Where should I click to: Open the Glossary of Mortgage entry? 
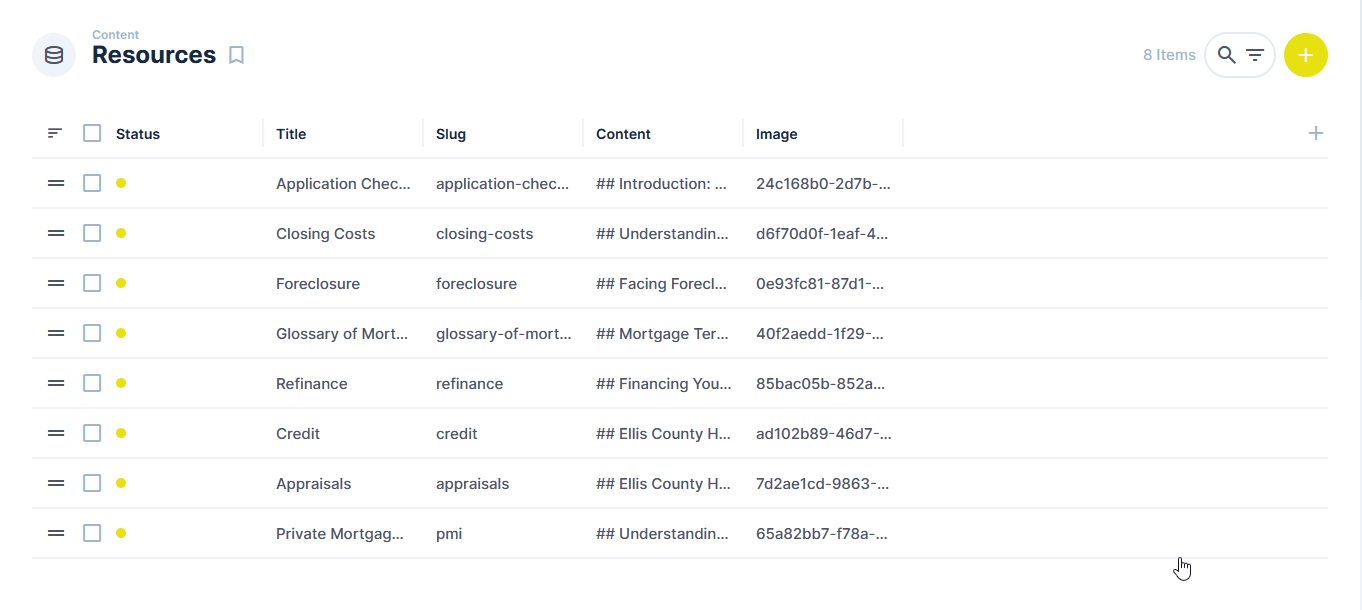[342, 333]
